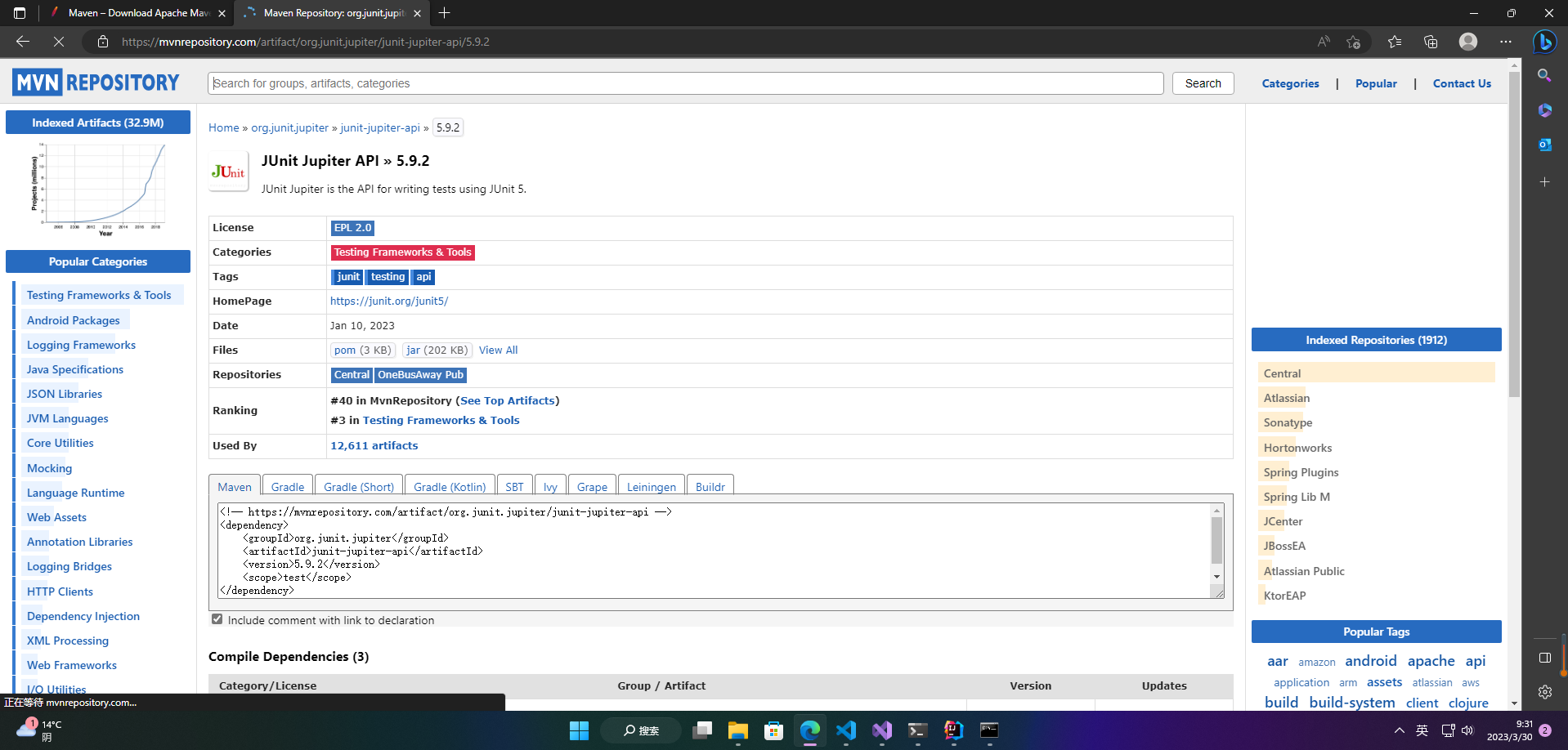
Task: Open the Favorites list
Action: coord(1395,42)
